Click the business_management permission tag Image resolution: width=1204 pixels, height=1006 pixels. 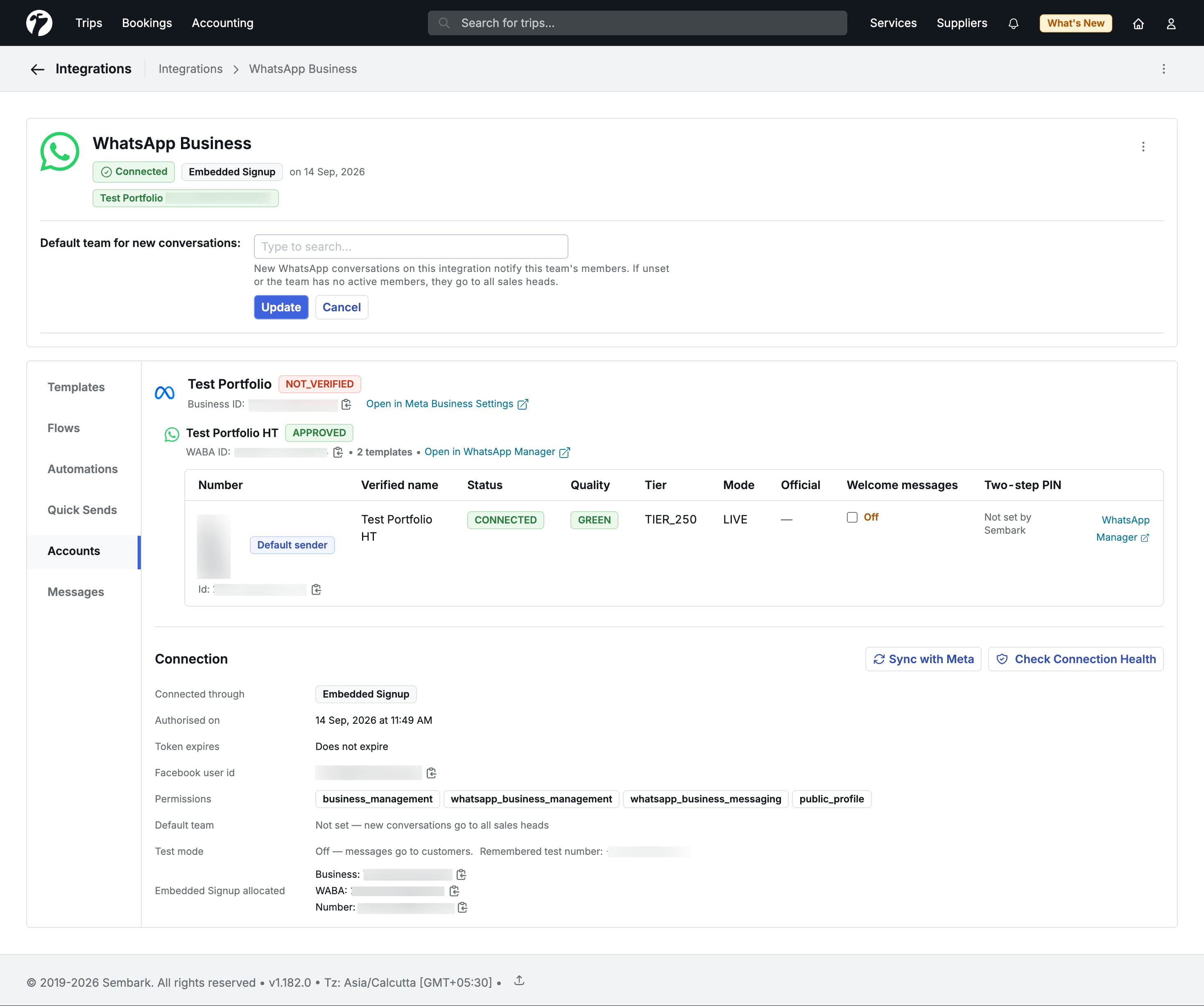(x=377, y=800)
